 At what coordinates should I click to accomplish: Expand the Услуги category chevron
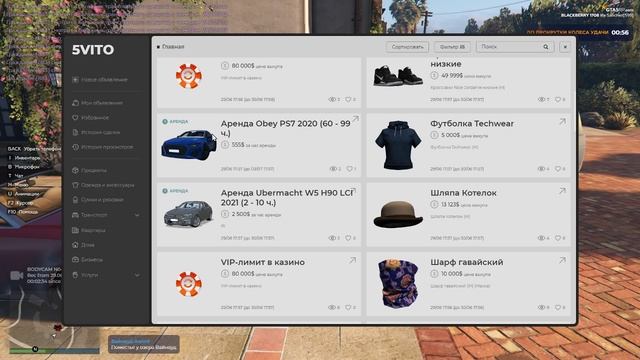pyautogui.click(x=137, y=275)
